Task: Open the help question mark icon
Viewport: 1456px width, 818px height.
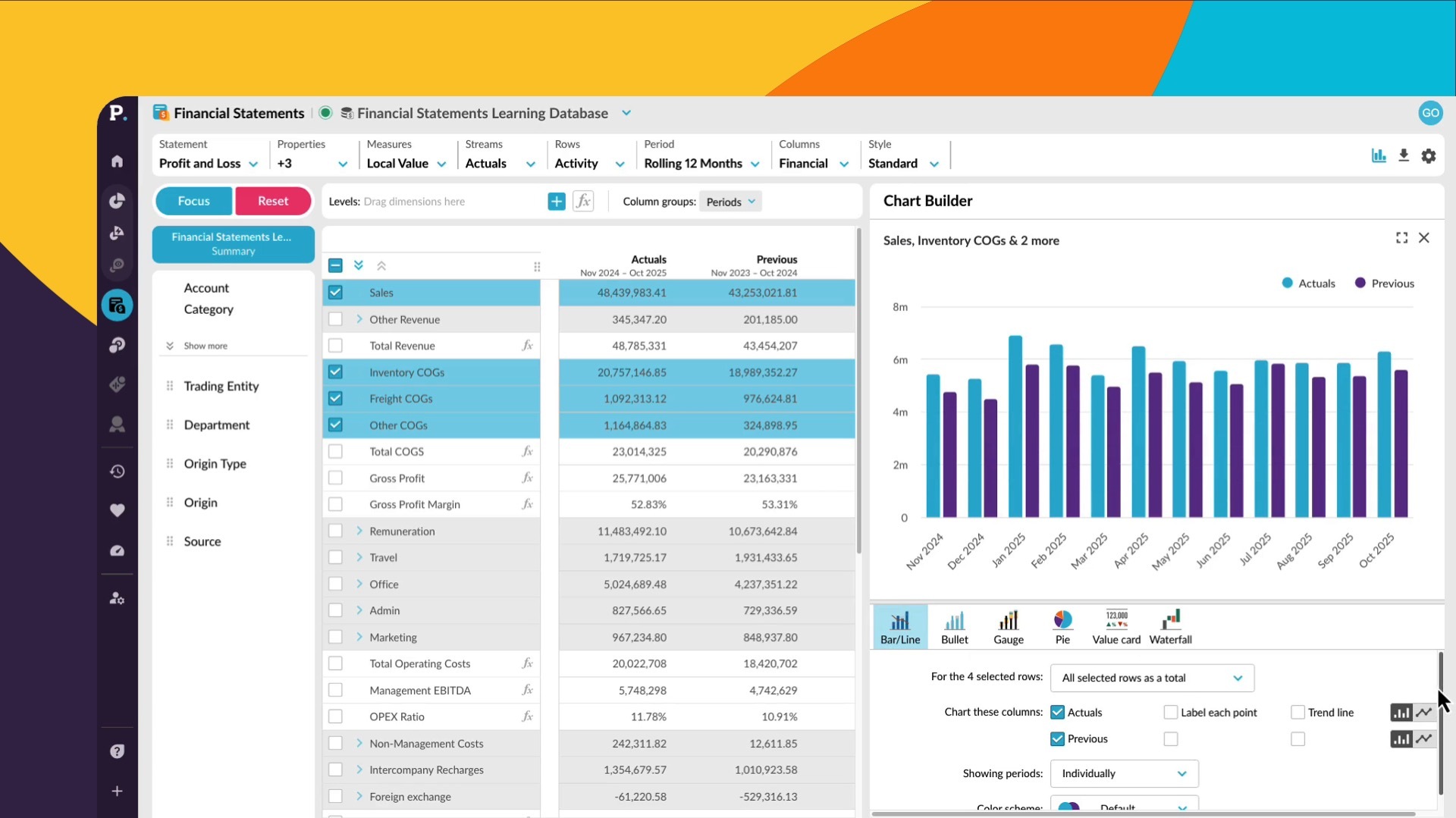Action: coord(117,751)
